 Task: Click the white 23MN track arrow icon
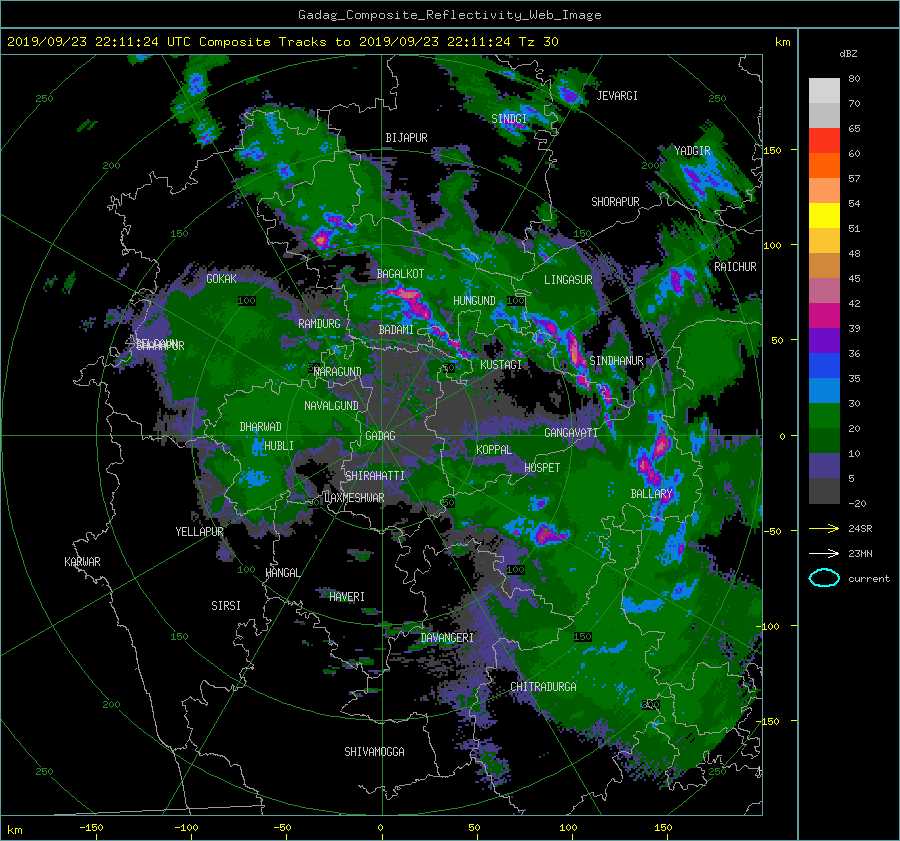coord(824,553)
